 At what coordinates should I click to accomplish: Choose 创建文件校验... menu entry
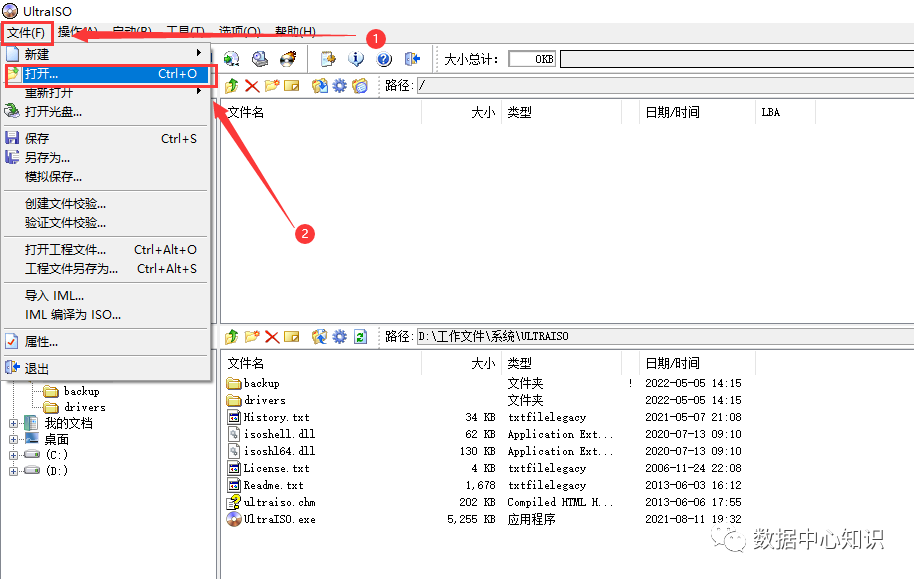click(105, 203)
